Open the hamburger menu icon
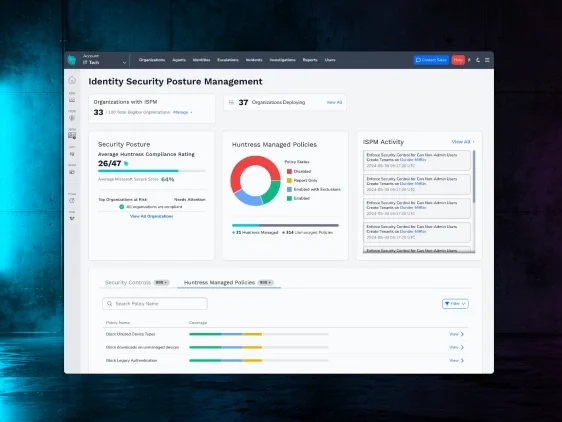 [487, 60]
